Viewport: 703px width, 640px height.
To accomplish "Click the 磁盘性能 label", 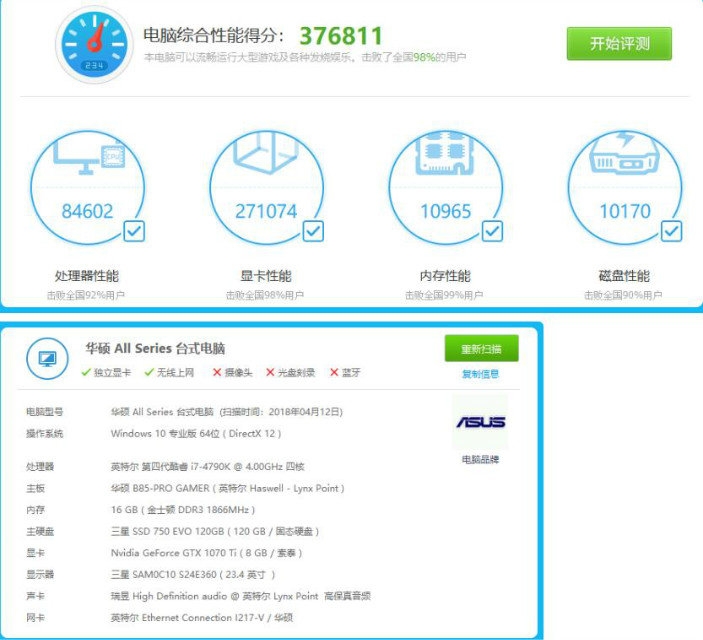I will [x=624, y=276].
